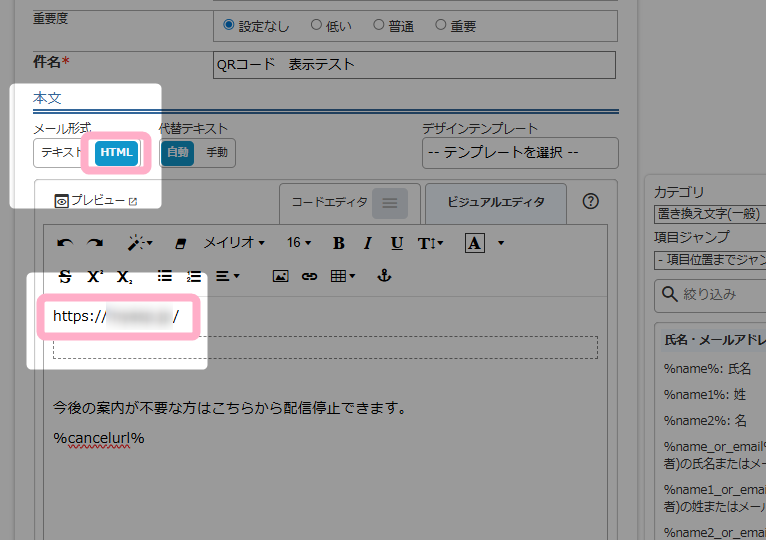The width and height of the screenshot is (766, 540).
Task: Open the プレビュー link
Action: (x=95, y=201)
